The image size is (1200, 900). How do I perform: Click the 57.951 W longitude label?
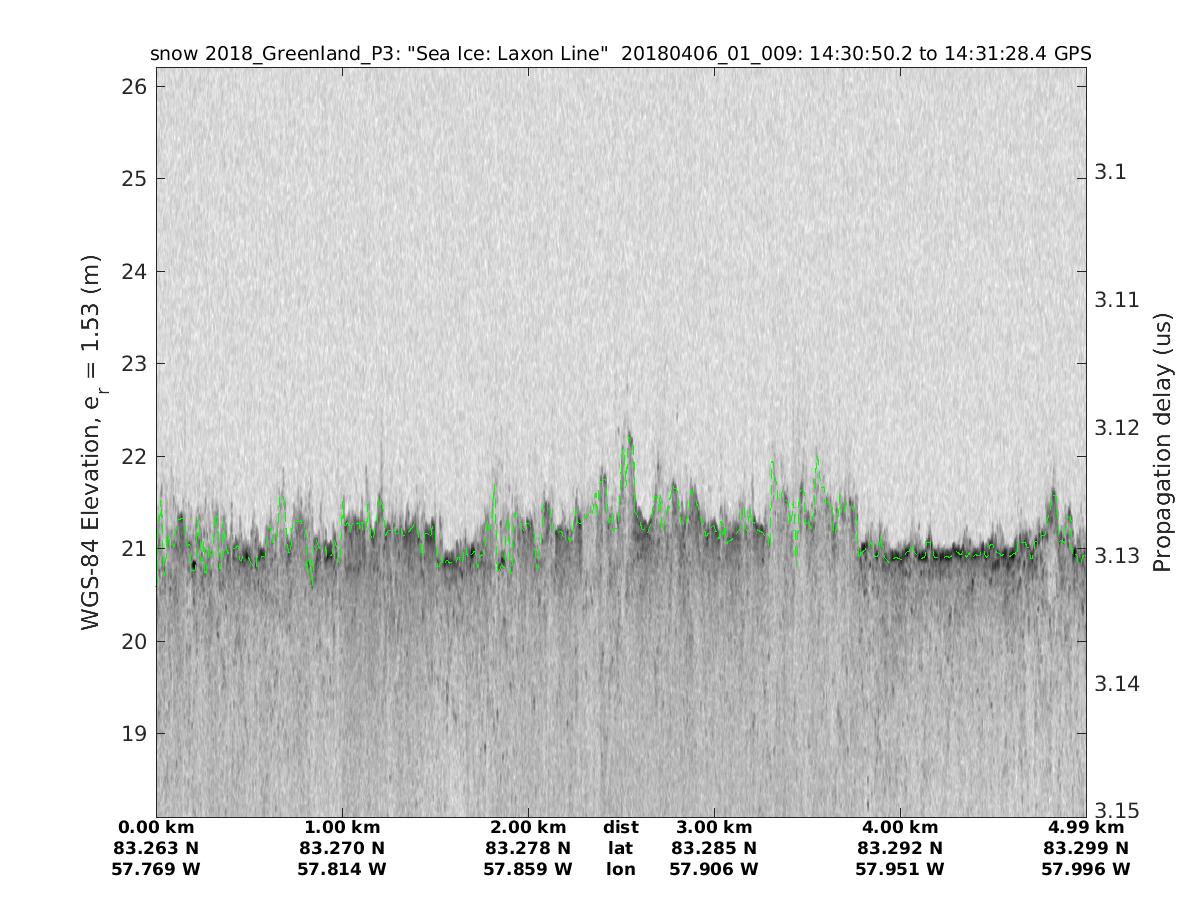click(x=900, y=869)
